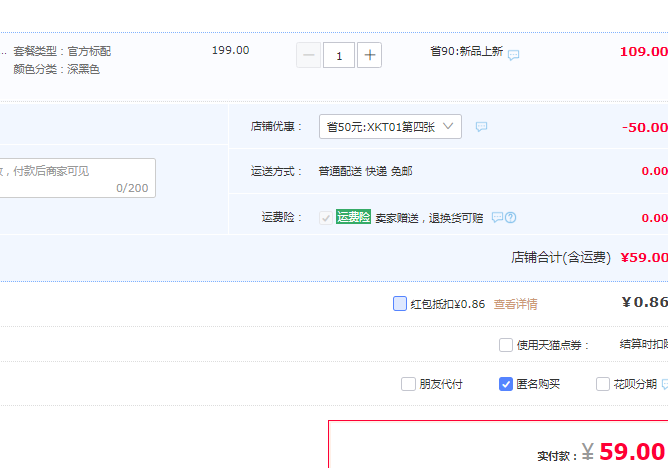This screenshot has width=668, height=468.
Task: Click the green 运费险 badge
Action: pos(353,217)
